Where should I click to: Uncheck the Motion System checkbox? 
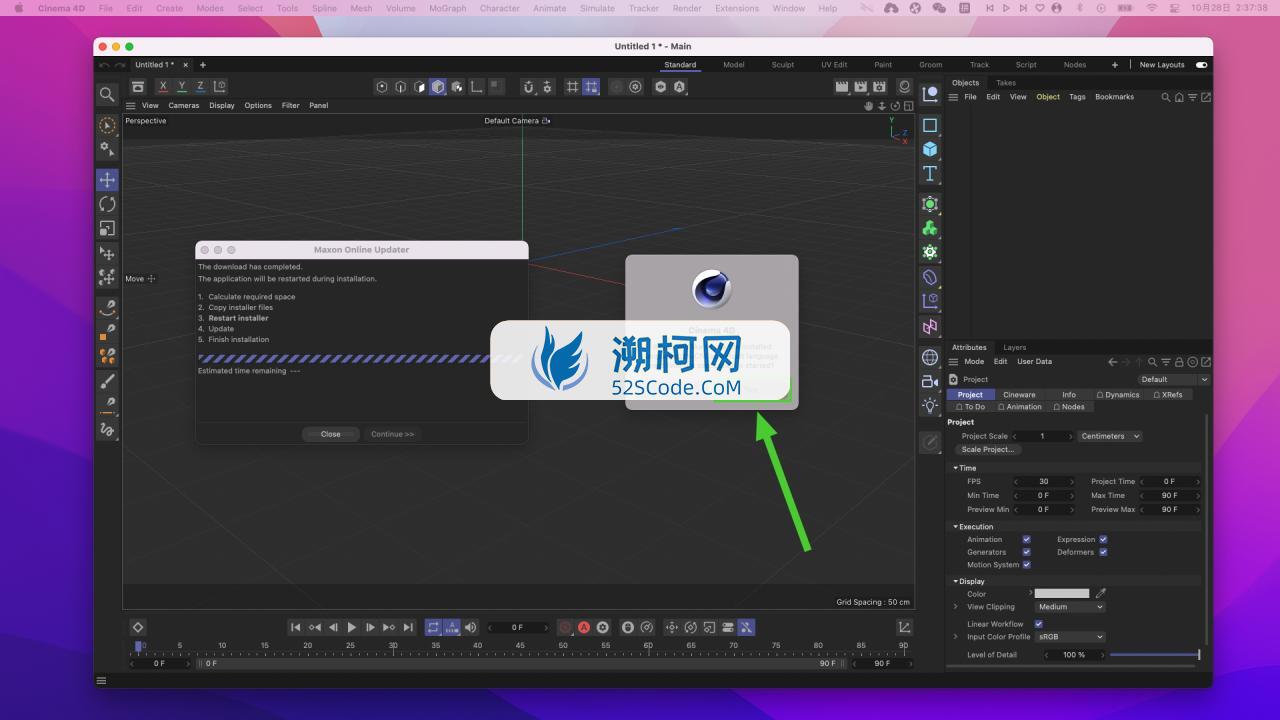[x=1026, y=565]
